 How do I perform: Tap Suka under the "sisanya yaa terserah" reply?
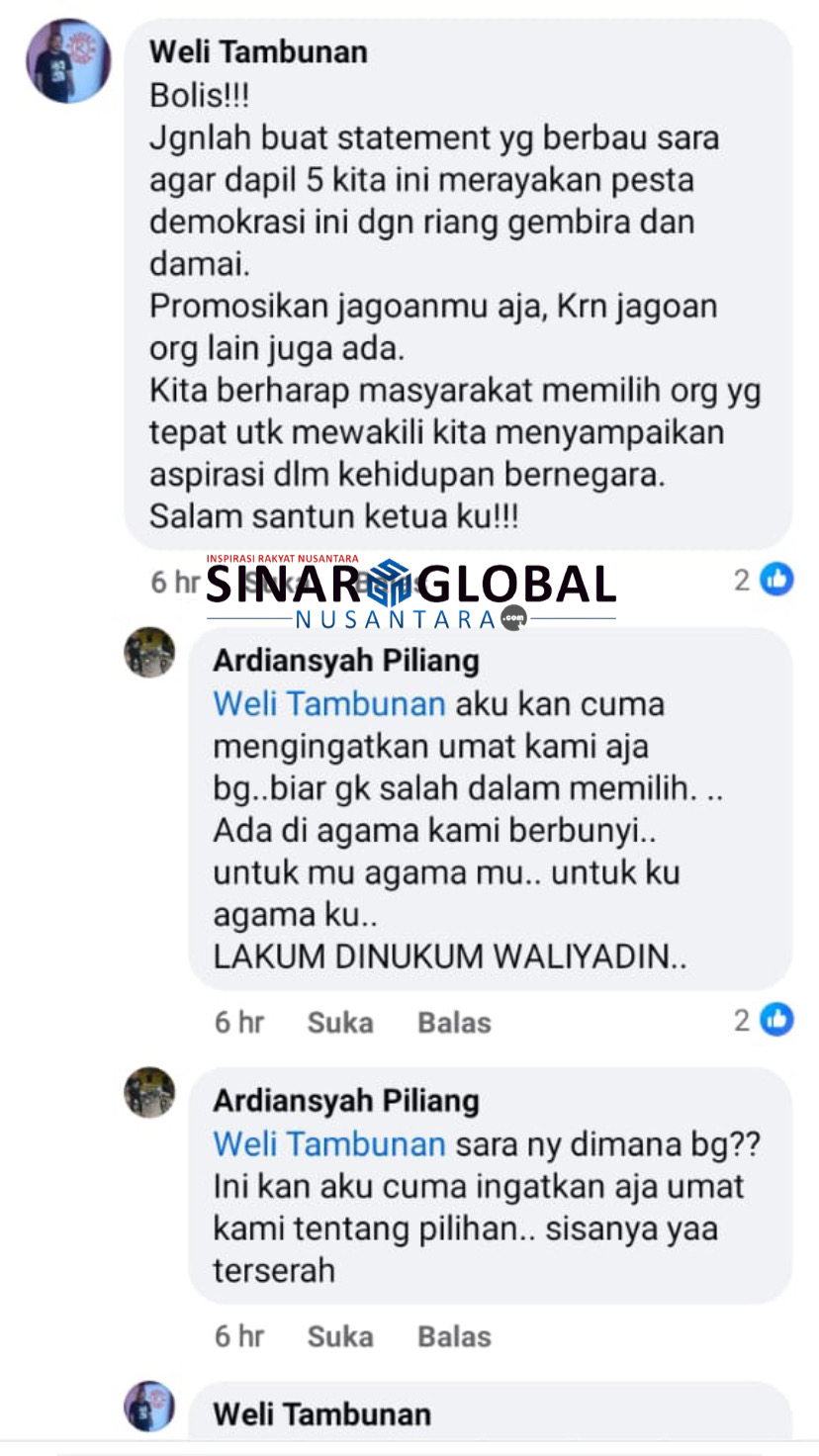340,1336
